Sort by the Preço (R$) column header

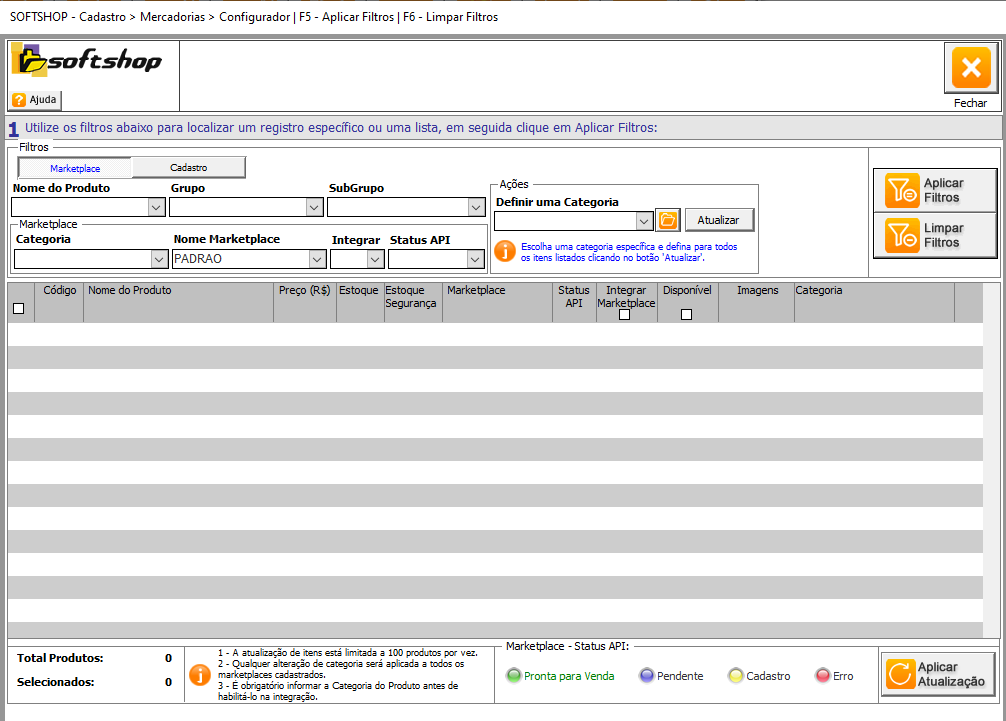304,291
